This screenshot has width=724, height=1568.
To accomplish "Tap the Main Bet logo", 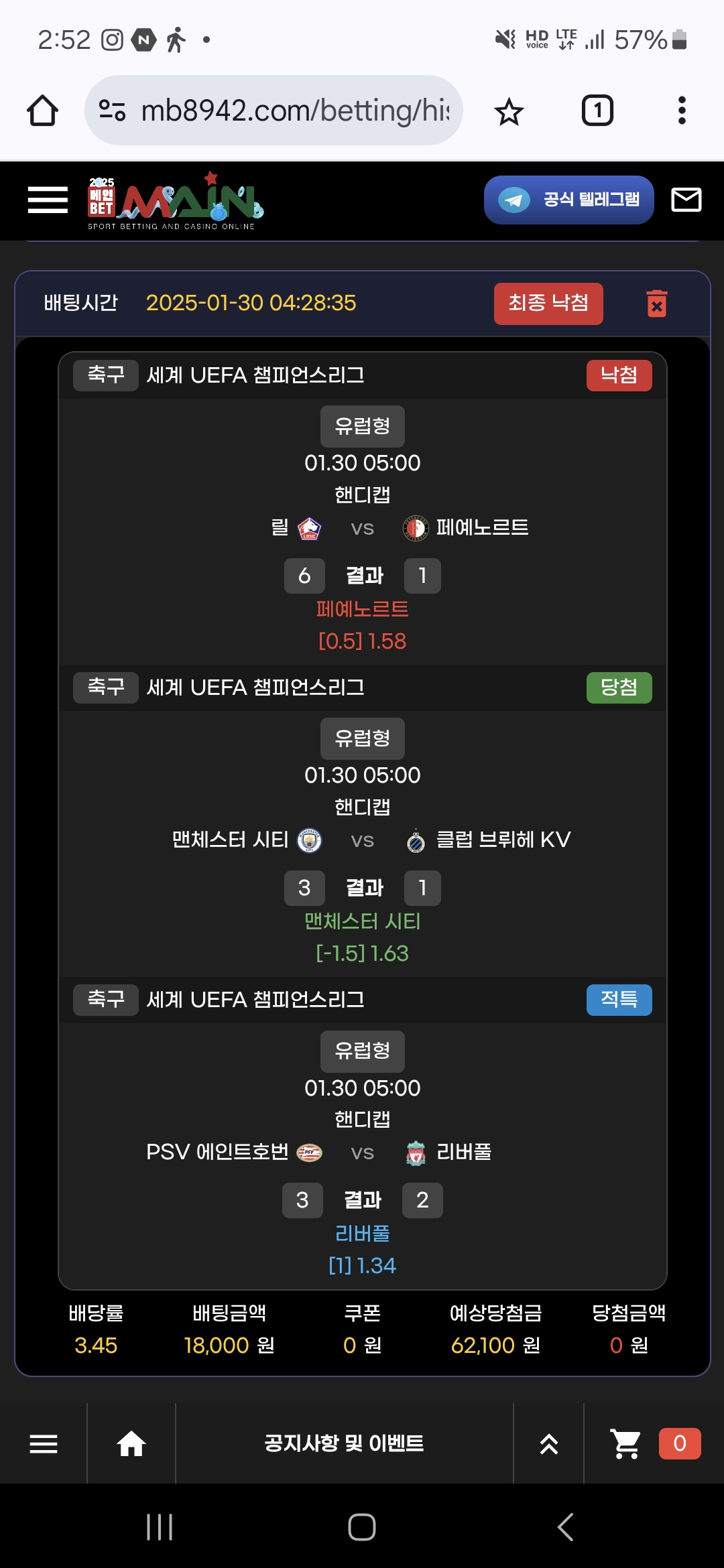I will [x=174, y=200].
